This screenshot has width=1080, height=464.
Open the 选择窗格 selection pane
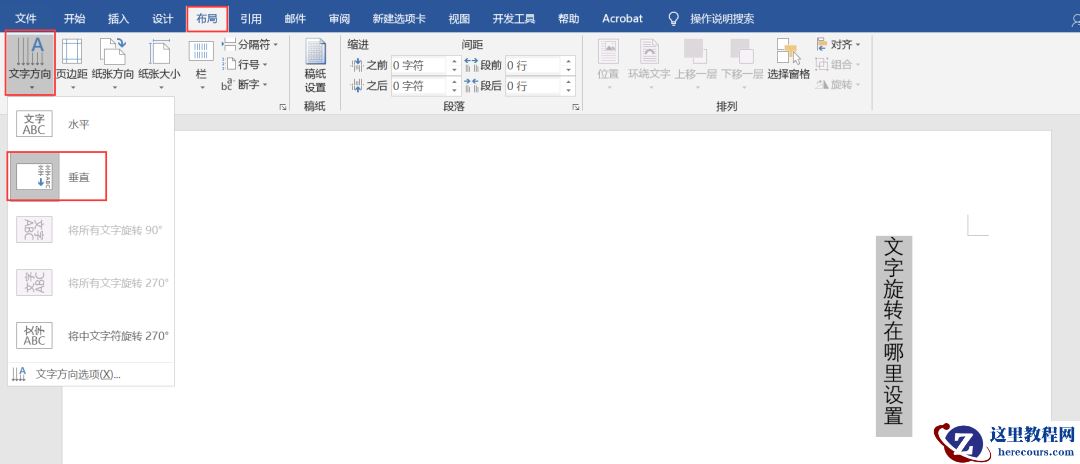789,59
